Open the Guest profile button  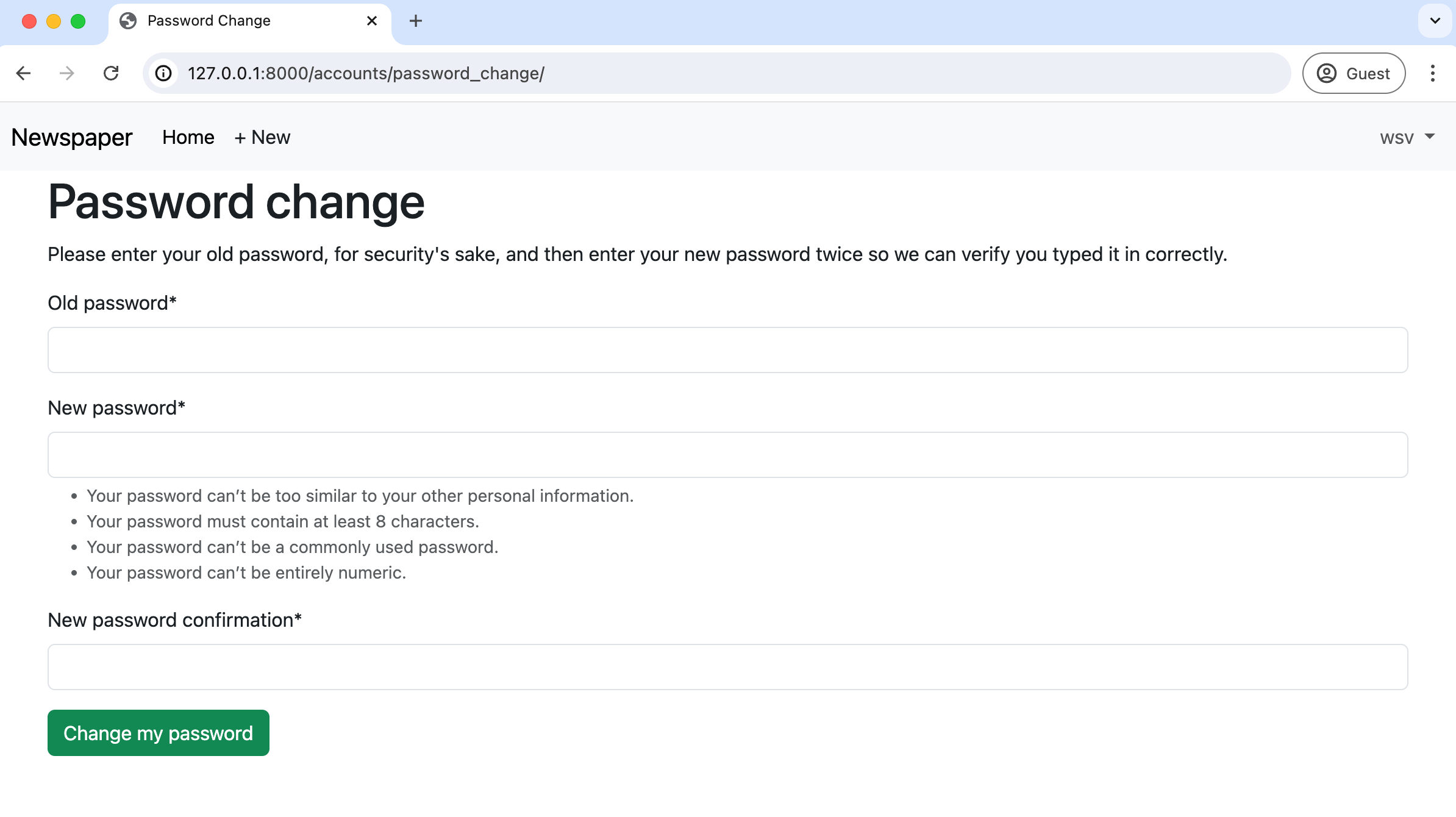pos(1354,73)
